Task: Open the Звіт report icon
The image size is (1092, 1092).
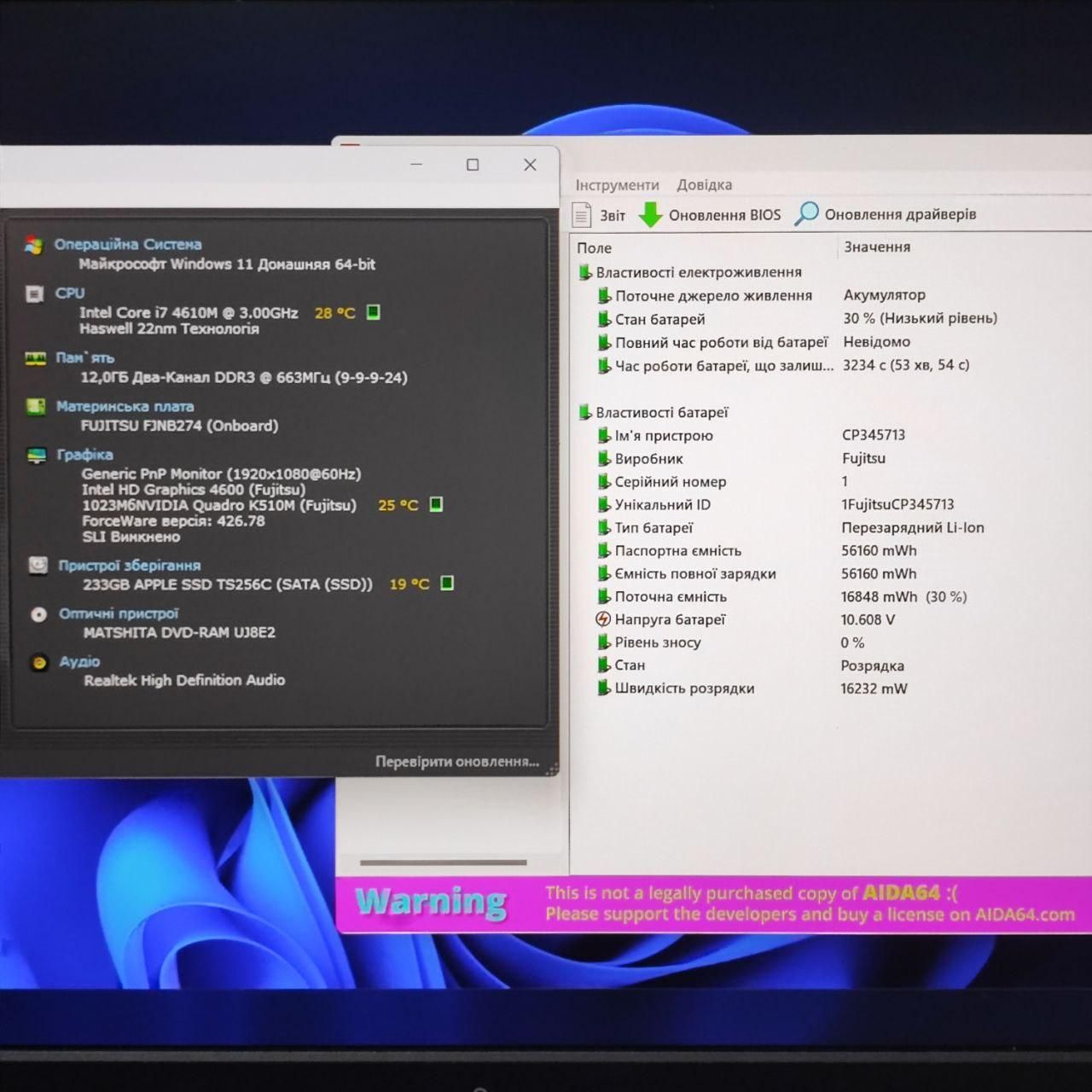Action: point(581,215)
